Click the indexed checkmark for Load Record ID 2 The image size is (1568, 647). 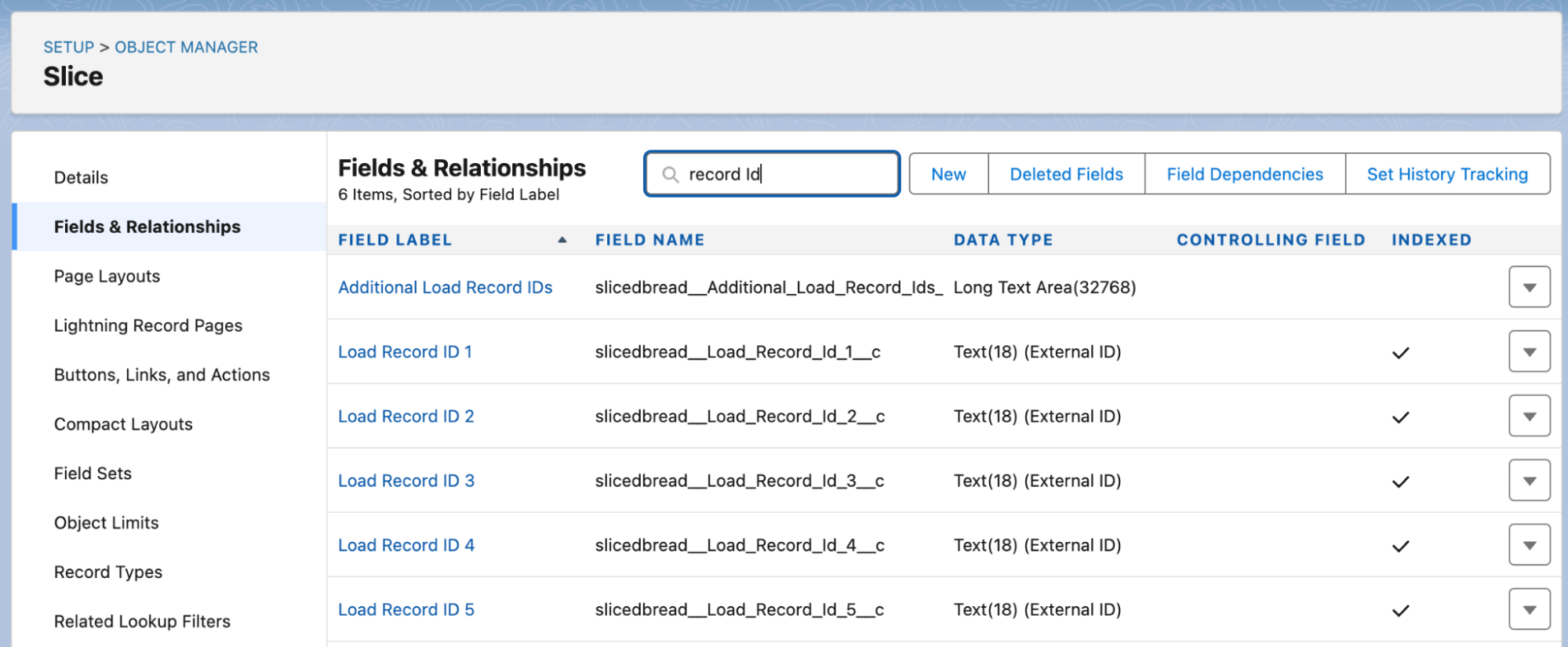[1400, 417]
